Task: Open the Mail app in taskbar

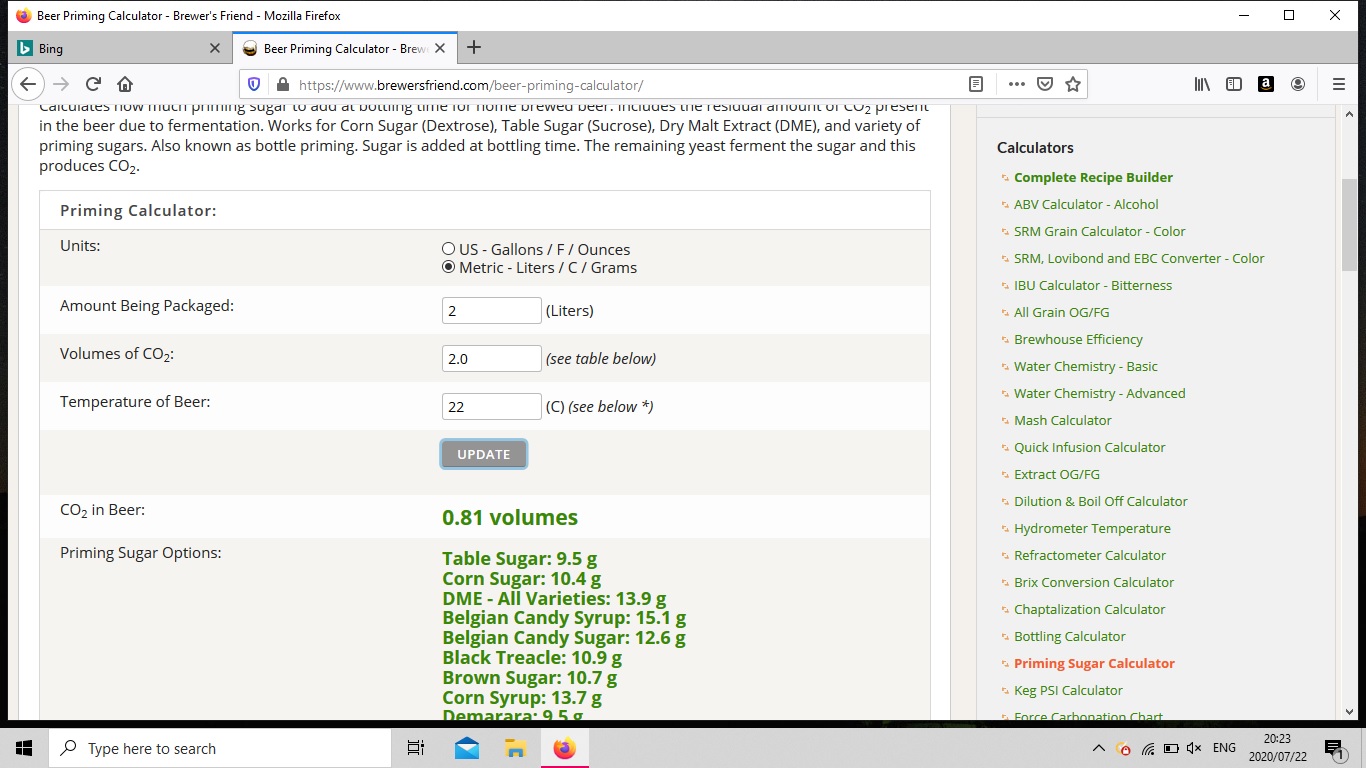Action: pos(466,748)
